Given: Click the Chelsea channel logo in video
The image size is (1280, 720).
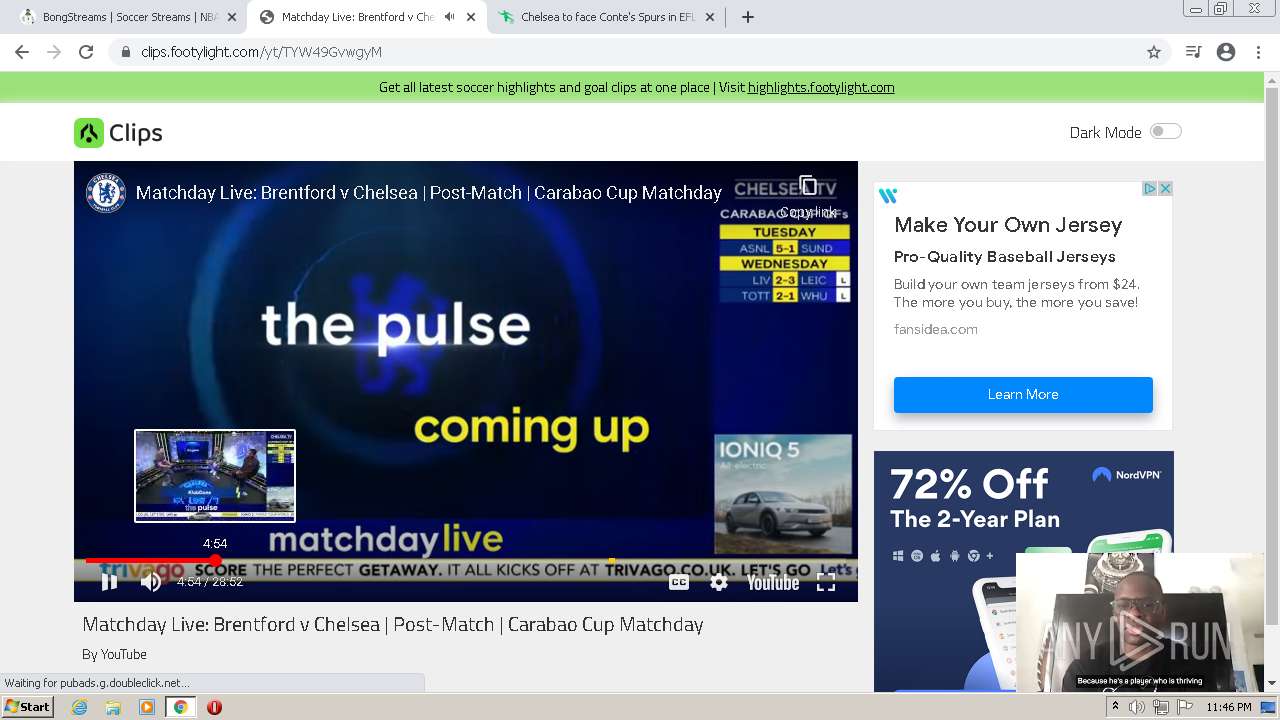Looking at the screenshot, I should (106, 192).
